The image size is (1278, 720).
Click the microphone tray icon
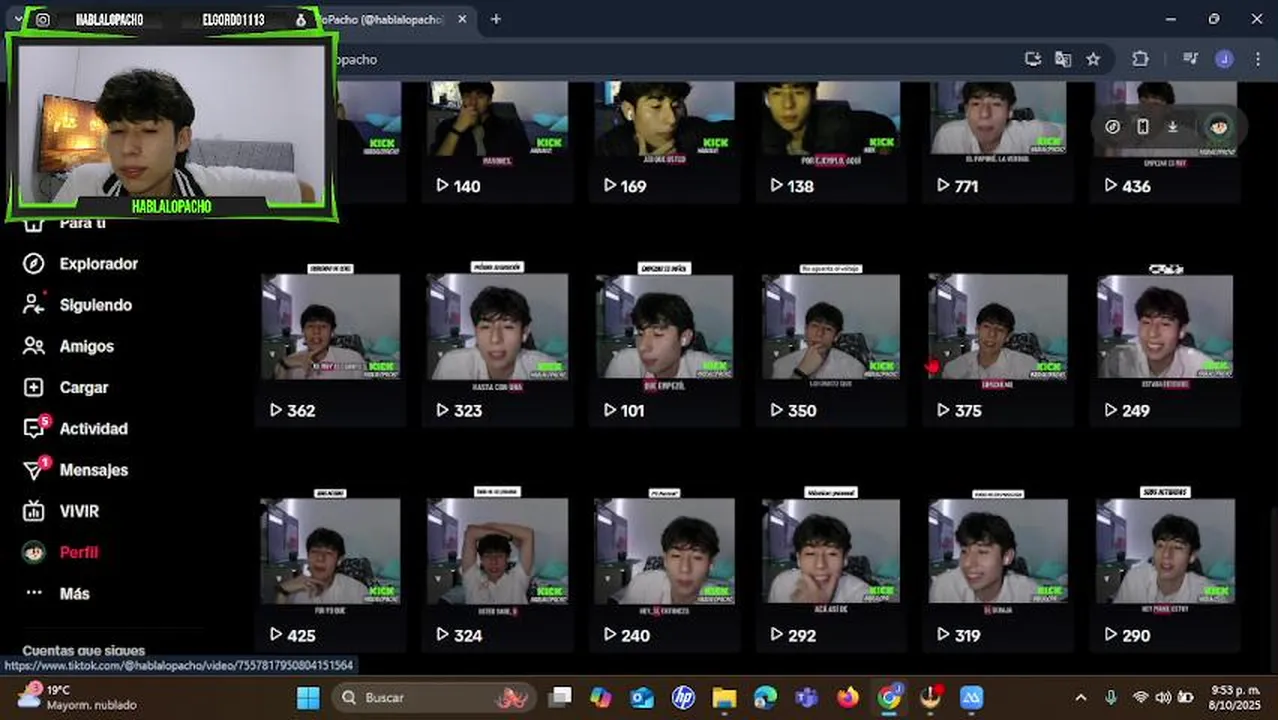[x=1110, y=697]
